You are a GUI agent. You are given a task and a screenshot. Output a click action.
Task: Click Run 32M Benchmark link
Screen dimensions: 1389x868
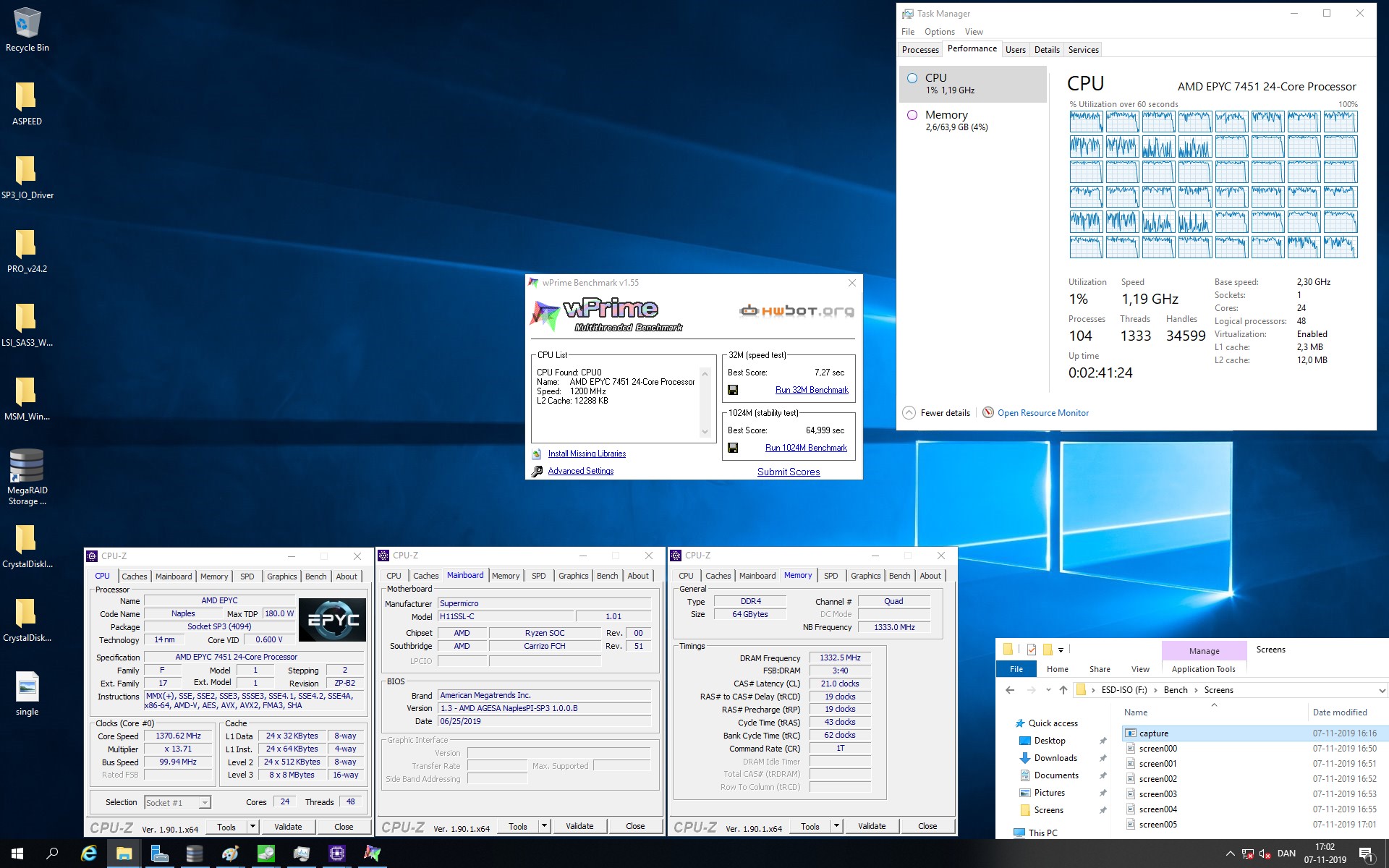tap(812, 390)
